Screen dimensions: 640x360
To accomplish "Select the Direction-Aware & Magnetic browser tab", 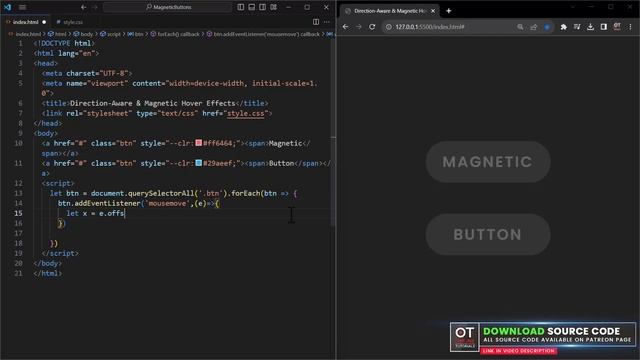I will pos(389,11).
